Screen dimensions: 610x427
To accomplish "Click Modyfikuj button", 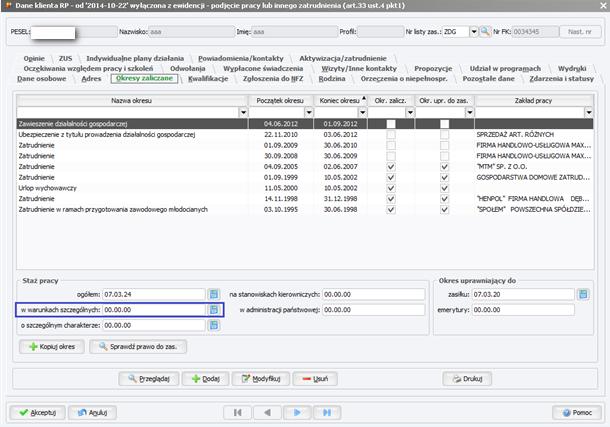I will (261, 378).
